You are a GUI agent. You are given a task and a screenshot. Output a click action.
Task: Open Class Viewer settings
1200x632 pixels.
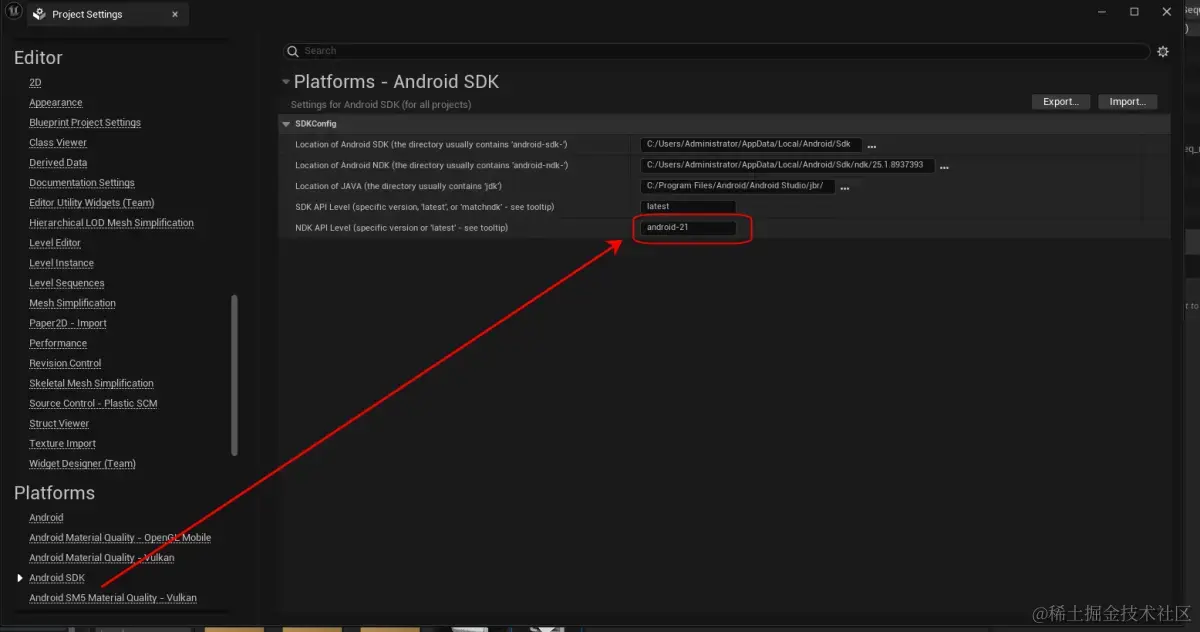tap(58, 143)
